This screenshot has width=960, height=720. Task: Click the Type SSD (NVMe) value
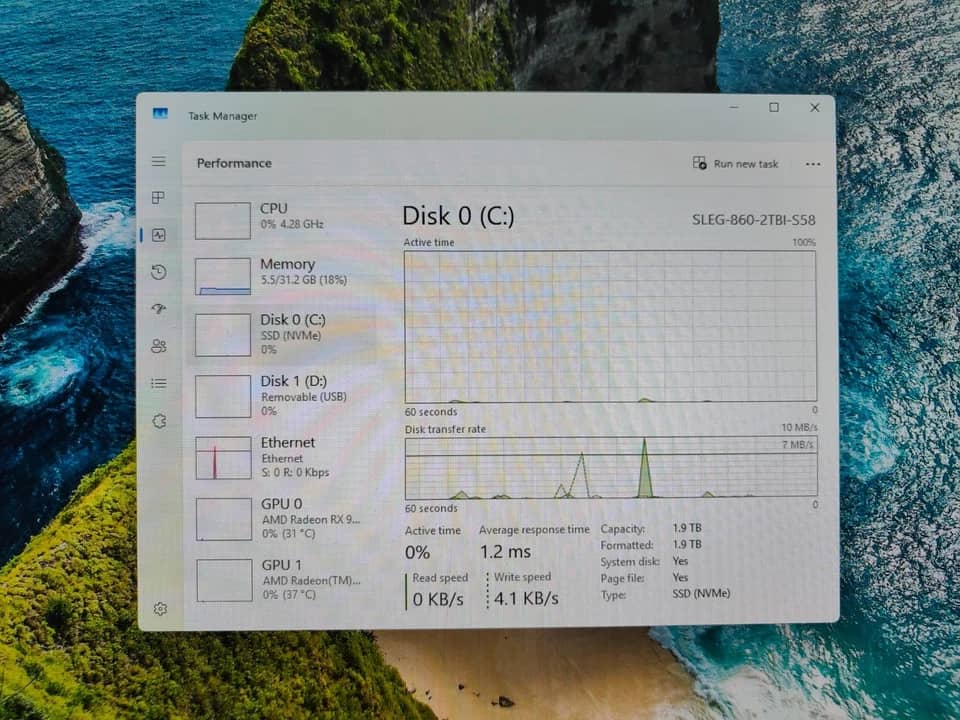pyautogui.click(x=701, y=593)
